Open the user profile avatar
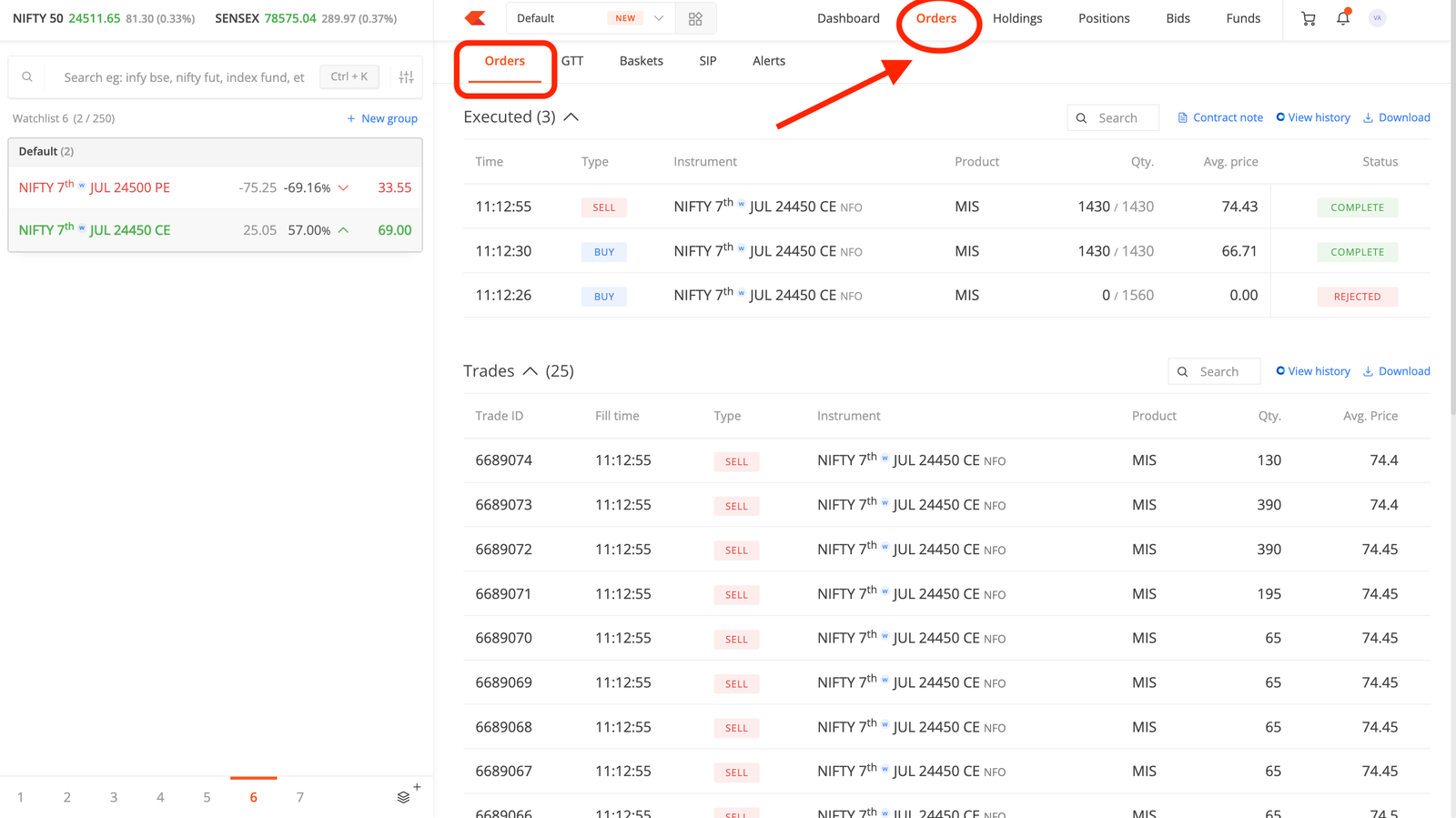 (1377, 18)
